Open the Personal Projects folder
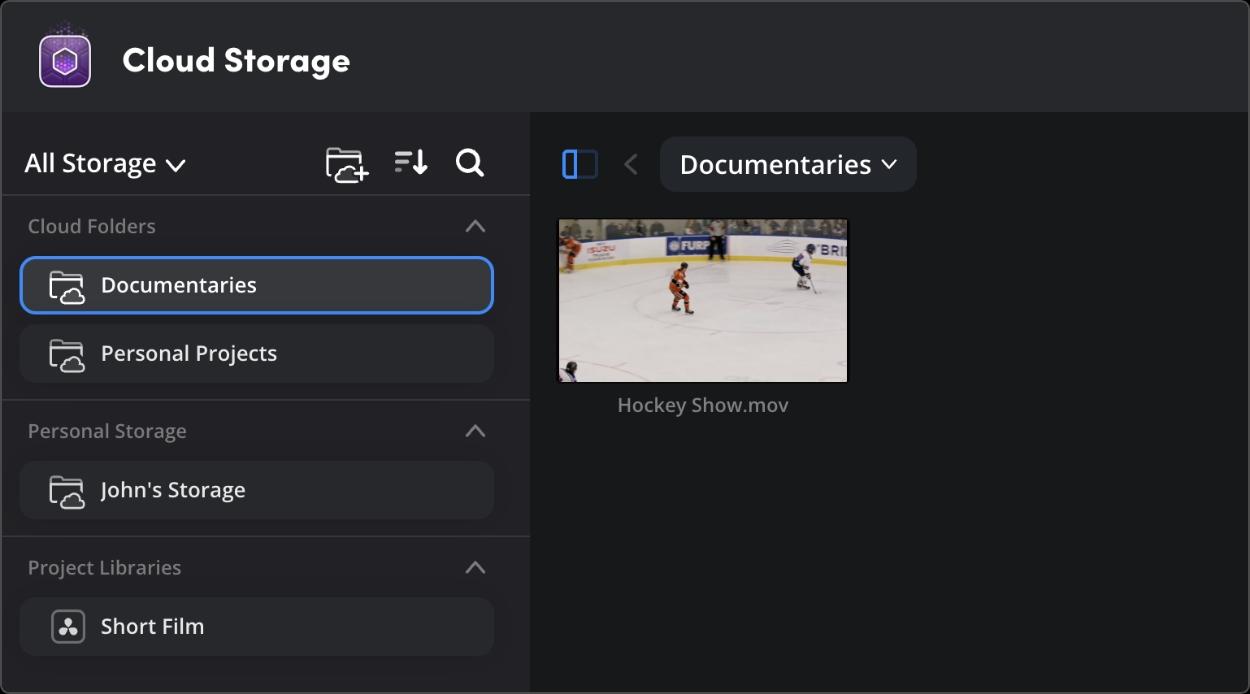Screen dimensions: 1250x694 point(257,353)
